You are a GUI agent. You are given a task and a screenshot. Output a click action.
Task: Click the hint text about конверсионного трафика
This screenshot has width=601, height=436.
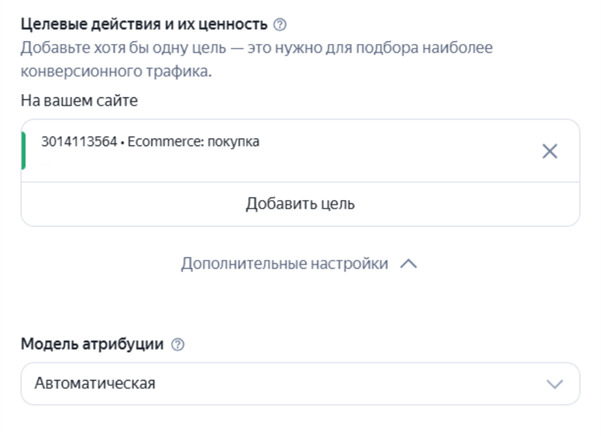(x=256, y=59)
